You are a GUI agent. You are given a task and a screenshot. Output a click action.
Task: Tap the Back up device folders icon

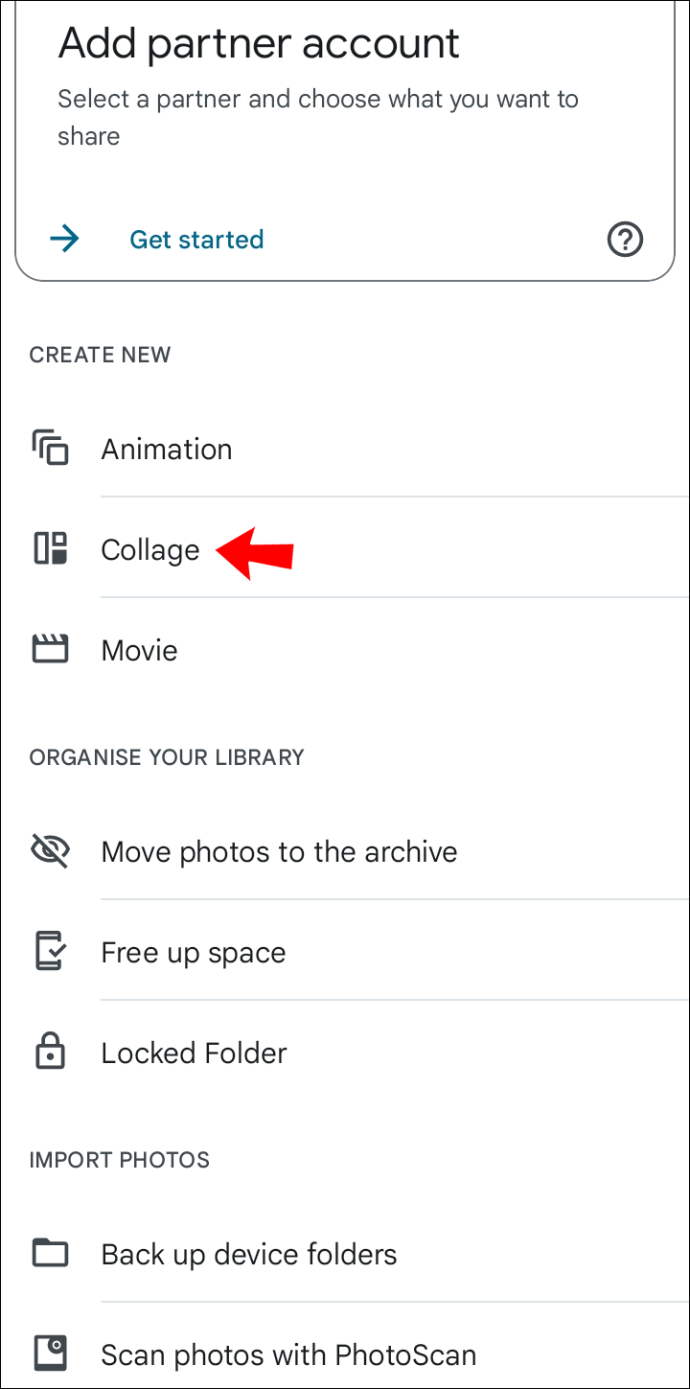point(50,1253)
